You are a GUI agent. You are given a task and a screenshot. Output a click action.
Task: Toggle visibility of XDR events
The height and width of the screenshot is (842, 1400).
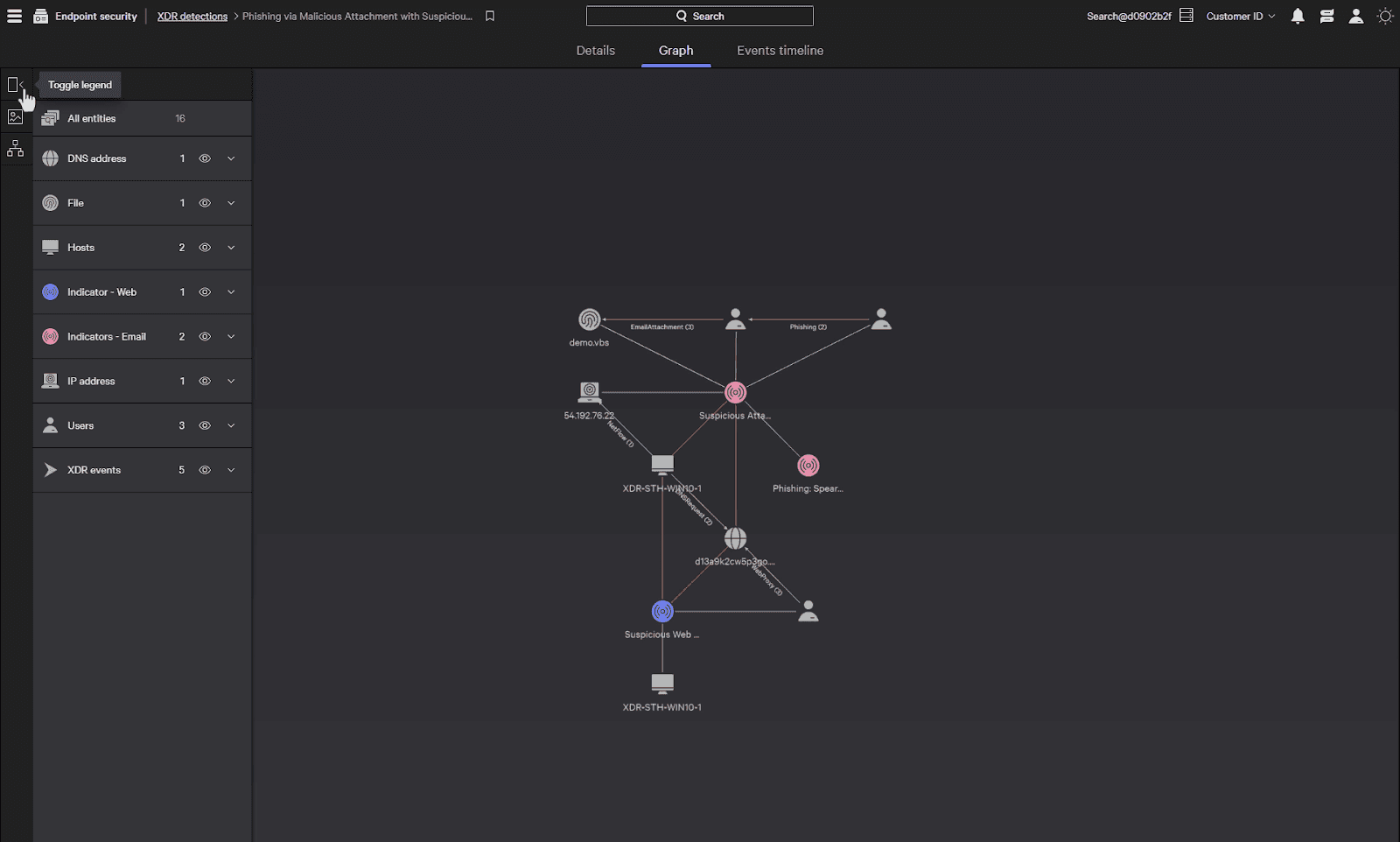pos(204,470)
